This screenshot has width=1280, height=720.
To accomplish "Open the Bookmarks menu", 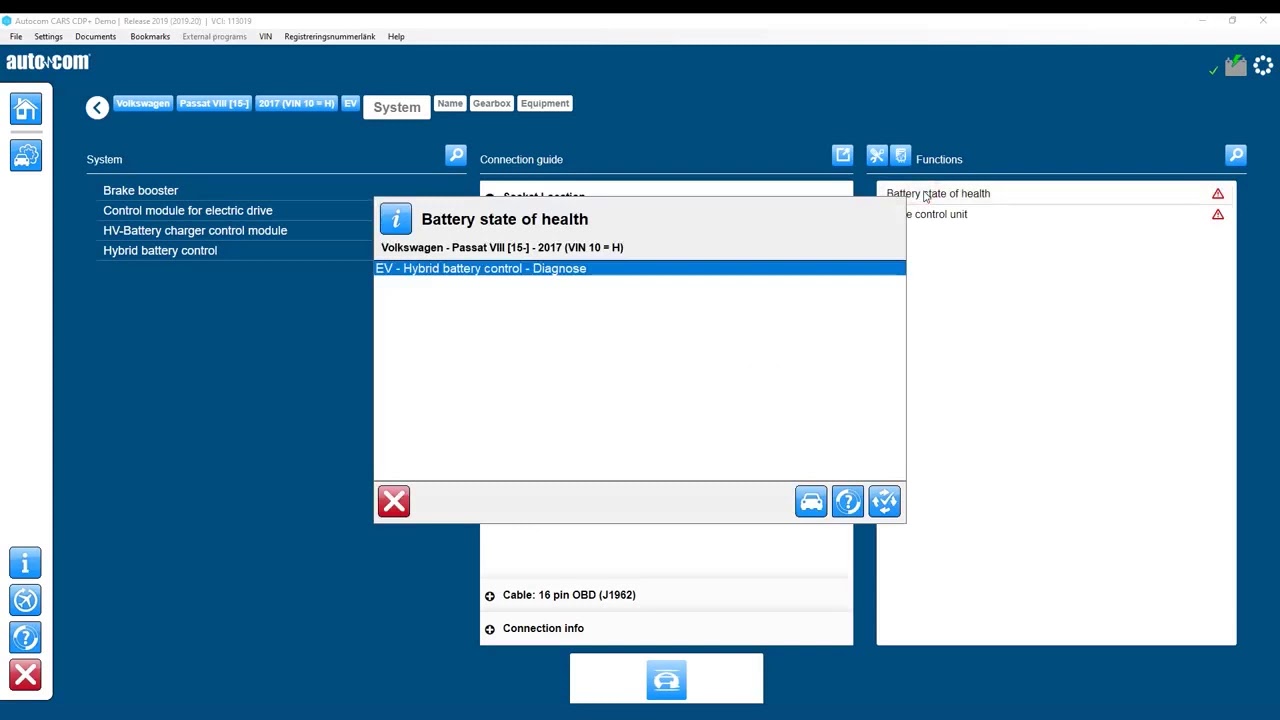I will pos(150,36).
